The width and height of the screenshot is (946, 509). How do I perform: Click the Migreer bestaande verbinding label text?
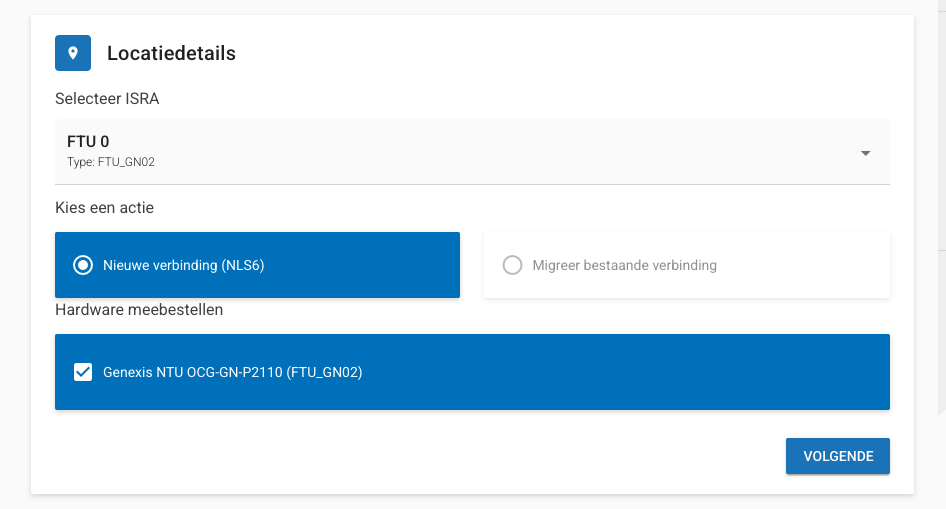click(624, 265)
